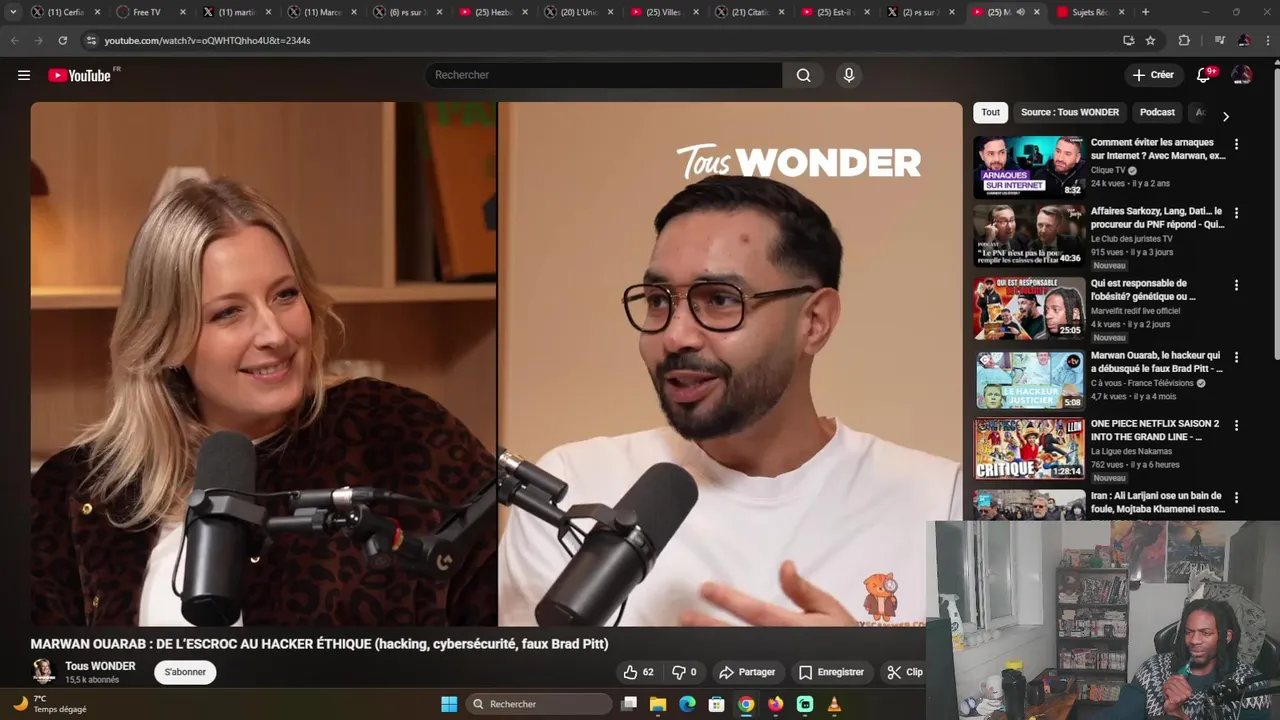Open Microsoft Store from the taskbar

click(x=716, y=704)
